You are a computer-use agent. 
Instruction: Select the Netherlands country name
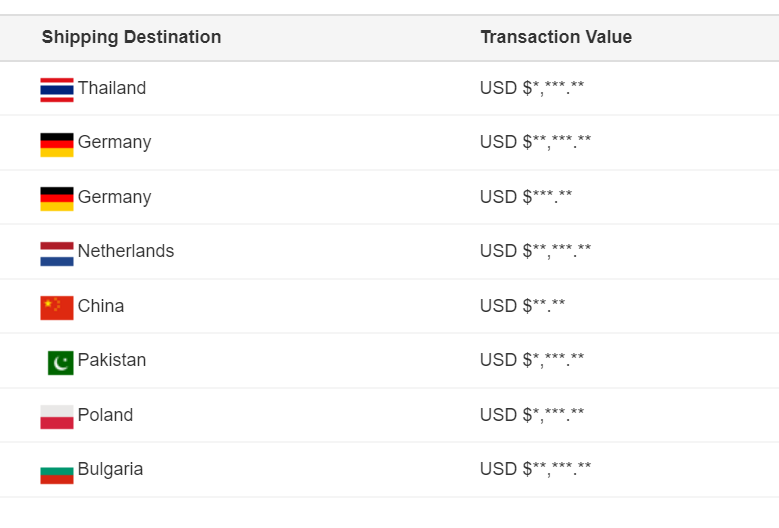click(x=126, y=251)
